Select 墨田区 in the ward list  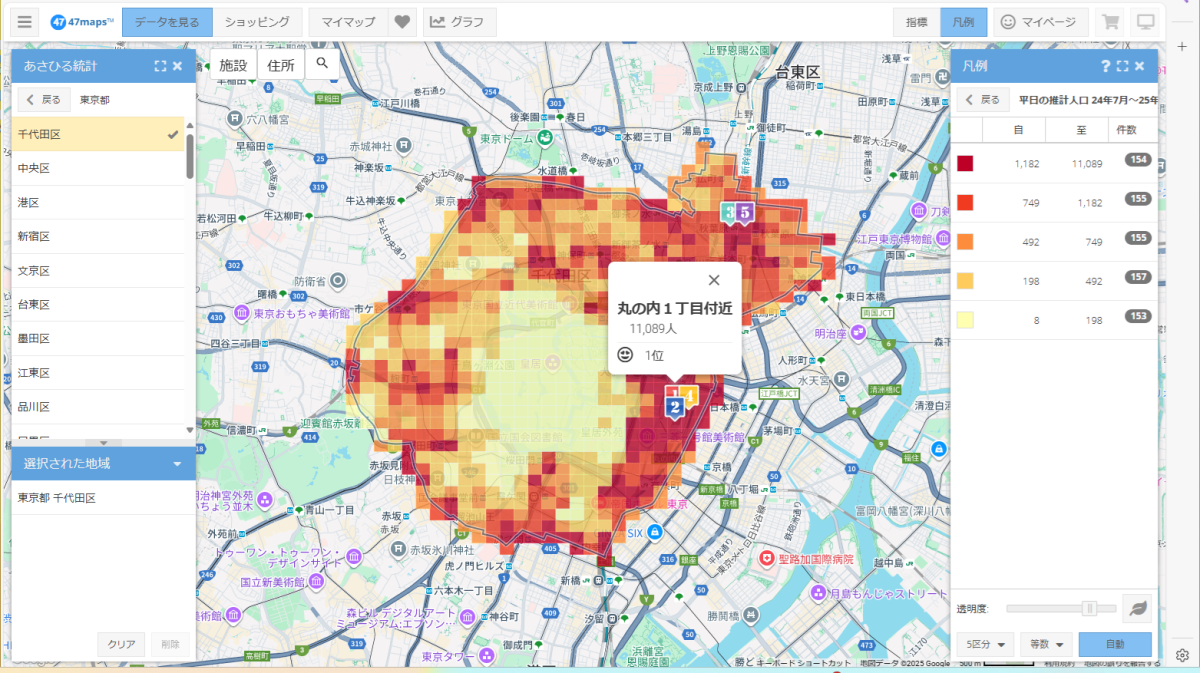tap(98, 339)
